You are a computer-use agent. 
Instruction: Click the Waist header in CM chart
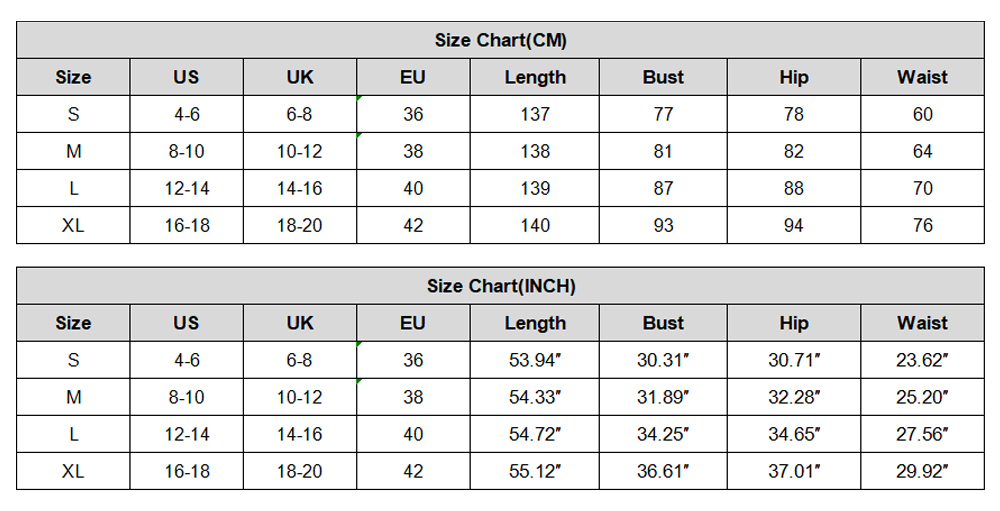[922, 77]
